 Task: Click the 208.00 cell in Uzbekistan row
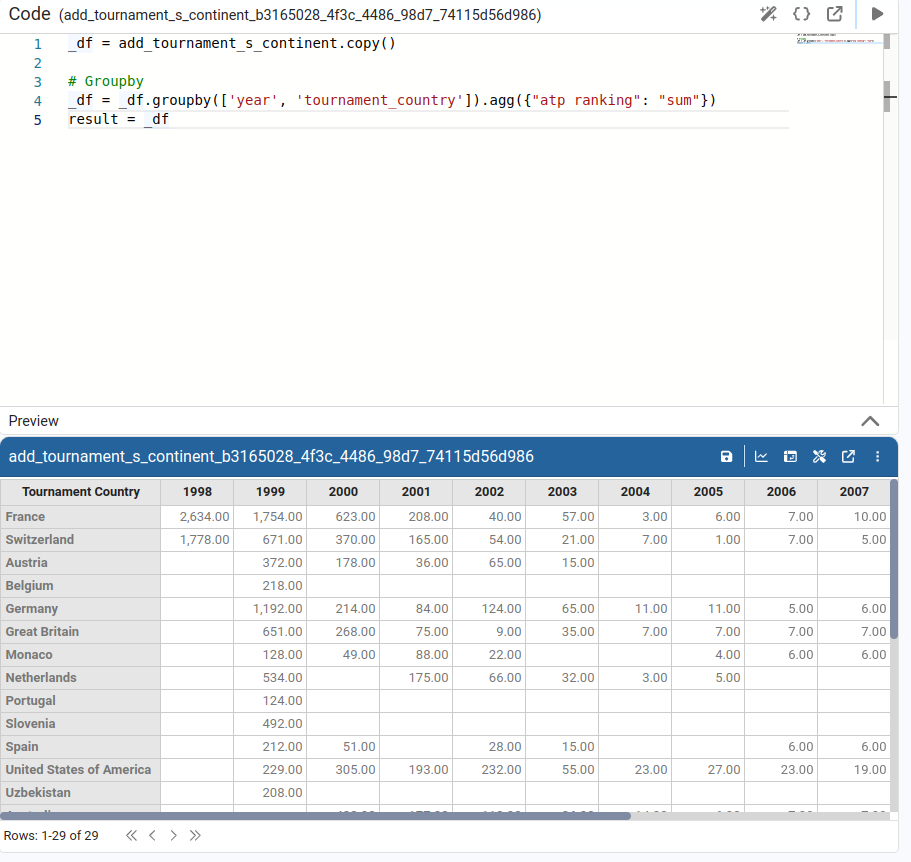tap(270, 793)
